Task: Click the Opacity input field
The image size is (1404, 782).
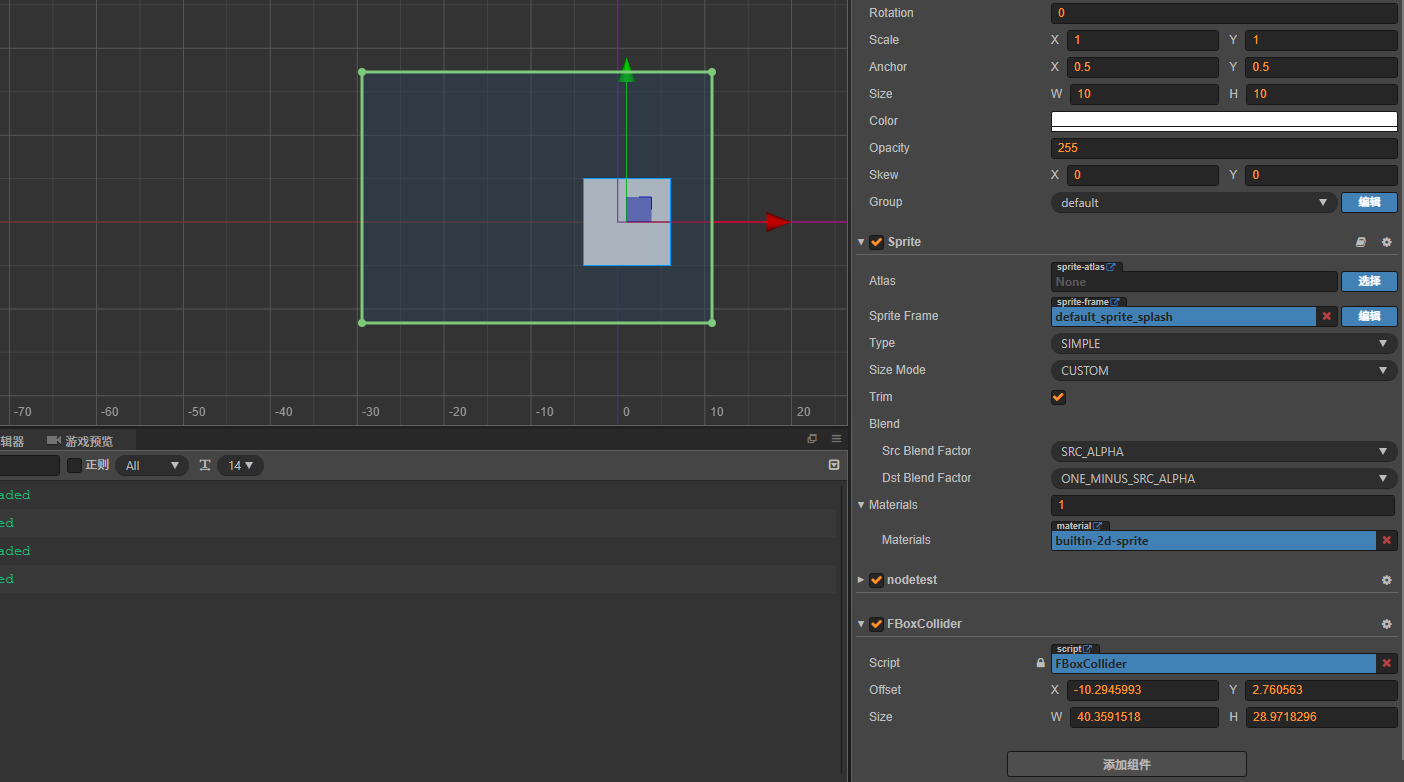Action: click(x=1223, y=148)
